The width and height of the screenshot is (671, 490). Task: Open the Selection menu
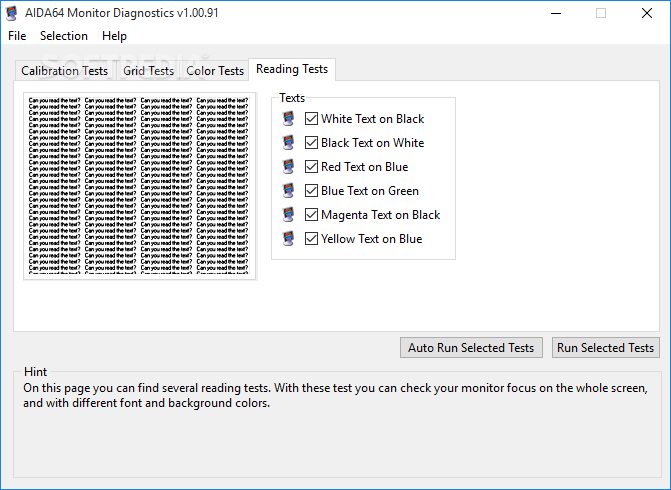click(64, 36)
